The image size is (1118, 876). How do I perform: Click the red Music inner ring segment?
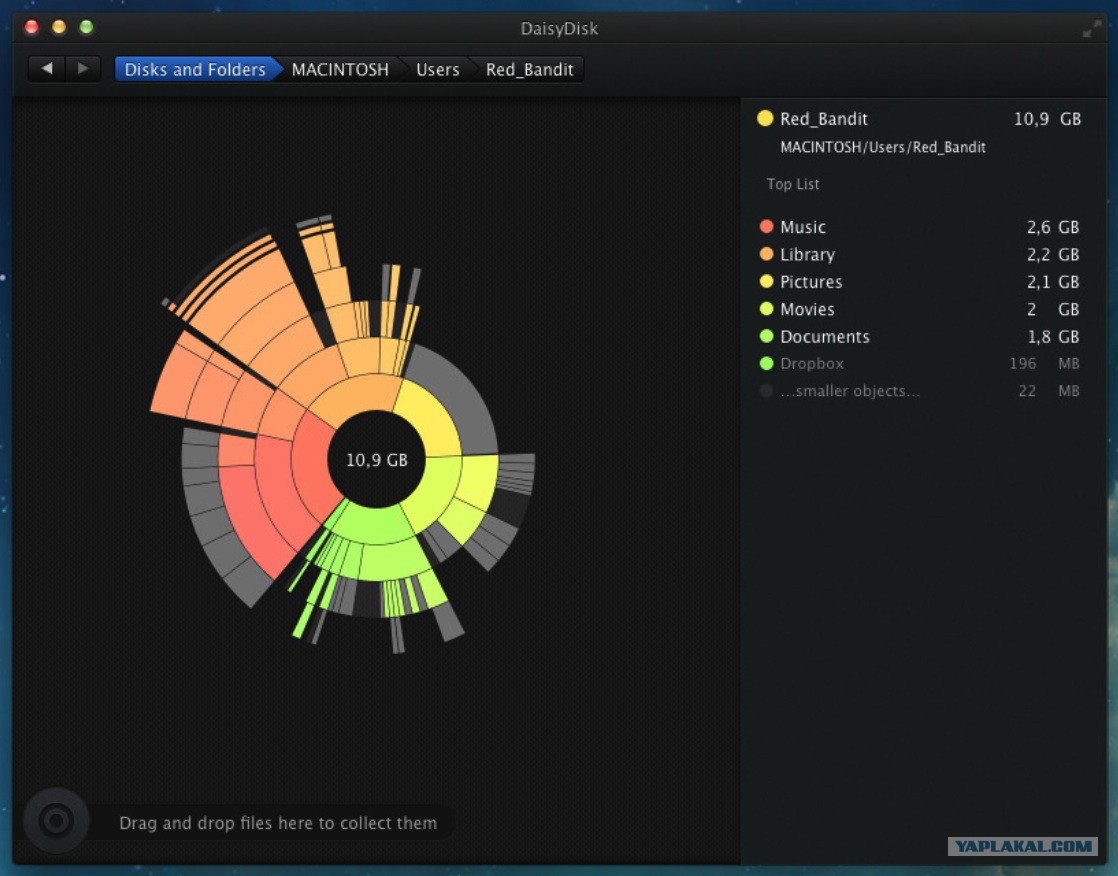click(312, 460)
